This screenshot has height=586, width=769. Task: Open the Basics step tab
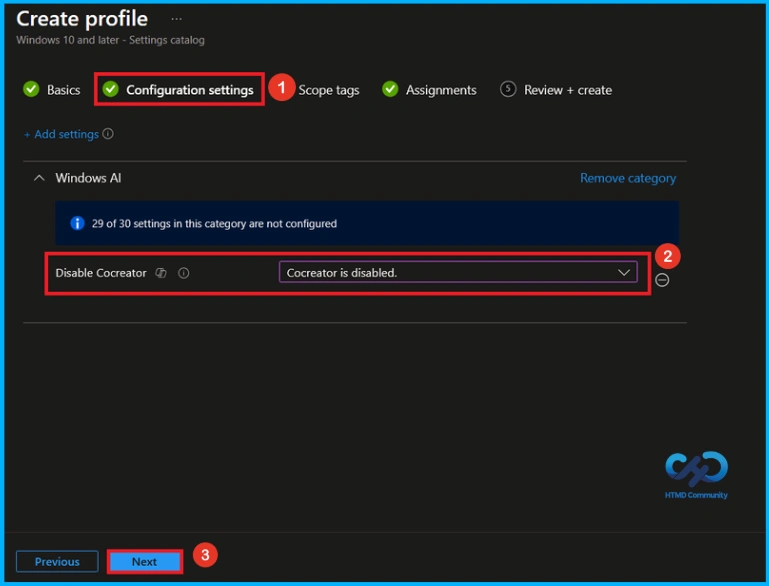click(x=52, y=90)
